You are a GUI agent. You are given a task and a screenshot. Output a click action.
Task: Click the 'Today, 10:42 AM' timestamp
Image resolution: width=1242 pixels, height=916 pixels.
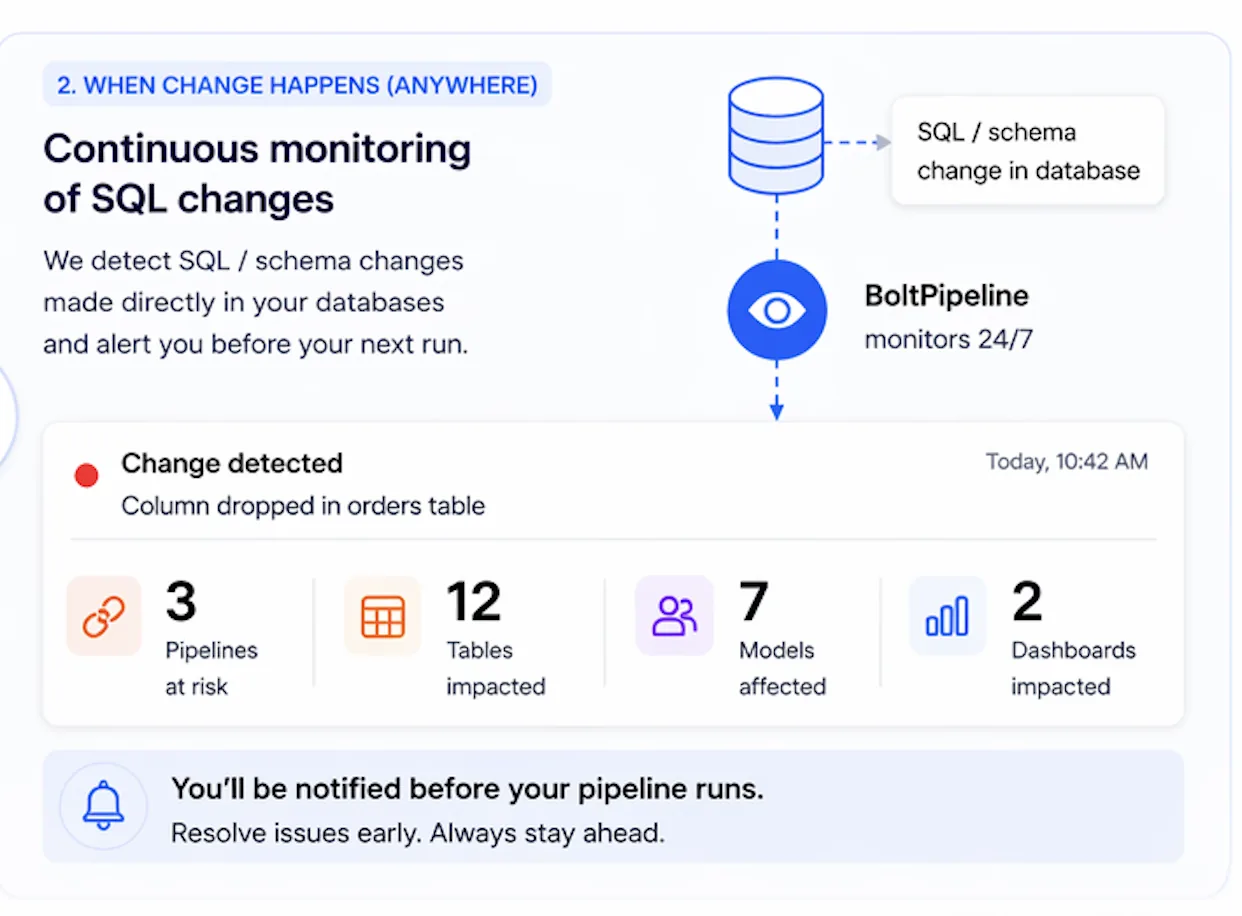tap(1067, 461)
